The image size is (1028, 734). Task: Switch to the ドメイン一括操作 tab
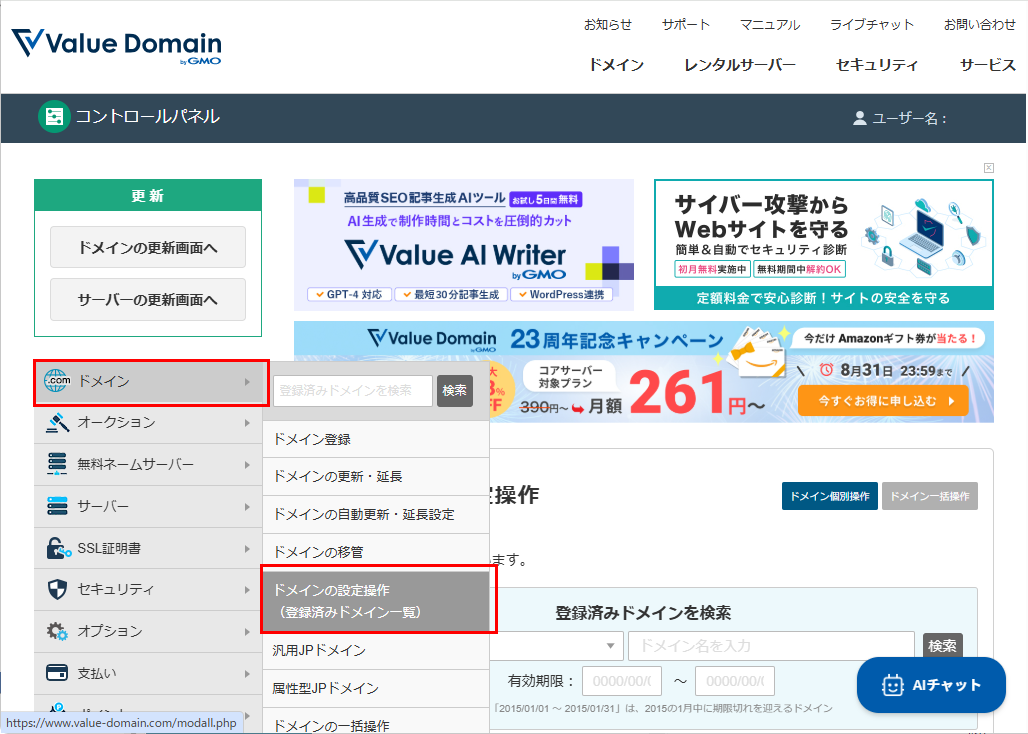point(929,496)
